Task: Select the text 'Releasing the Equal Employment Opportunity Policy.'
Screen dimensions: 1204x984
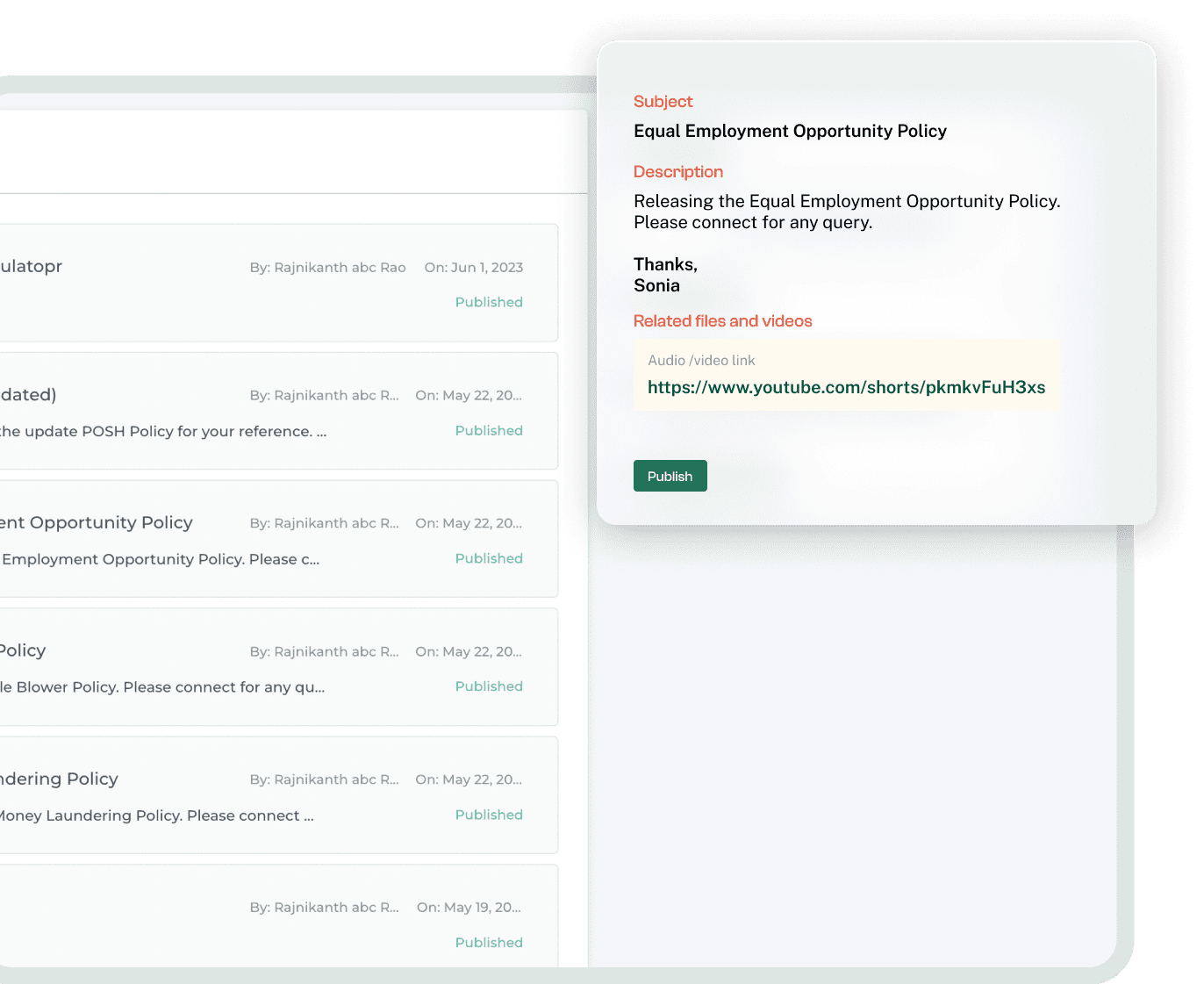Action: coord(847,201)
